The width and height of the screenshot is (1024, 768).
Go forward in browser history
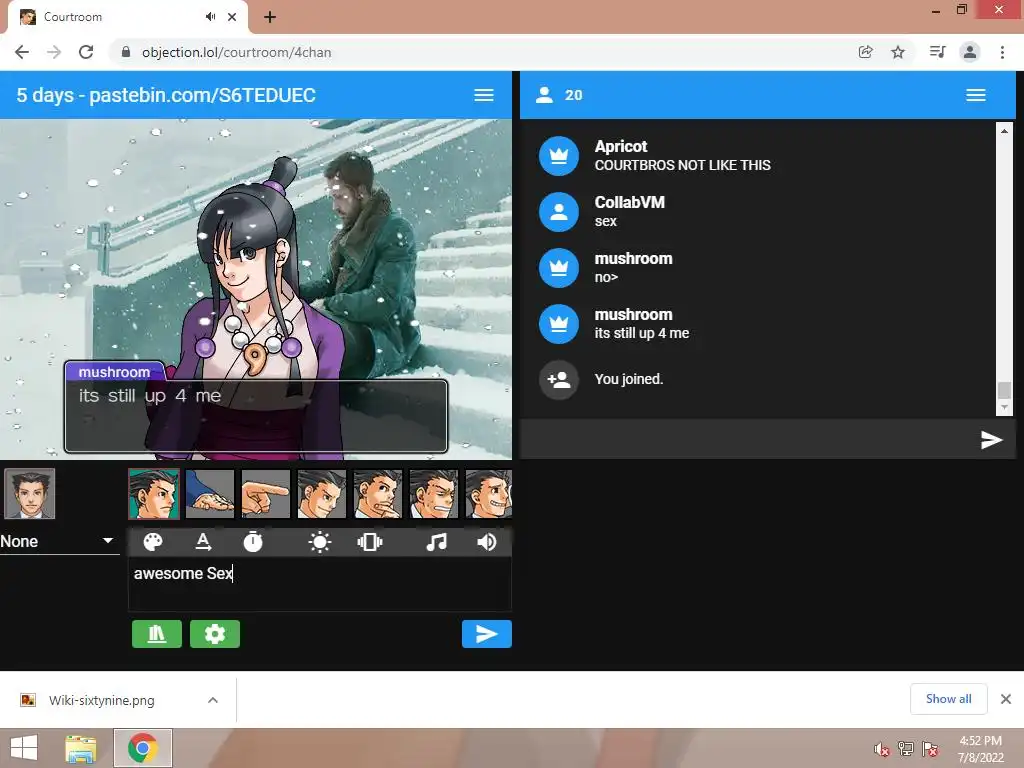(54, 52)
